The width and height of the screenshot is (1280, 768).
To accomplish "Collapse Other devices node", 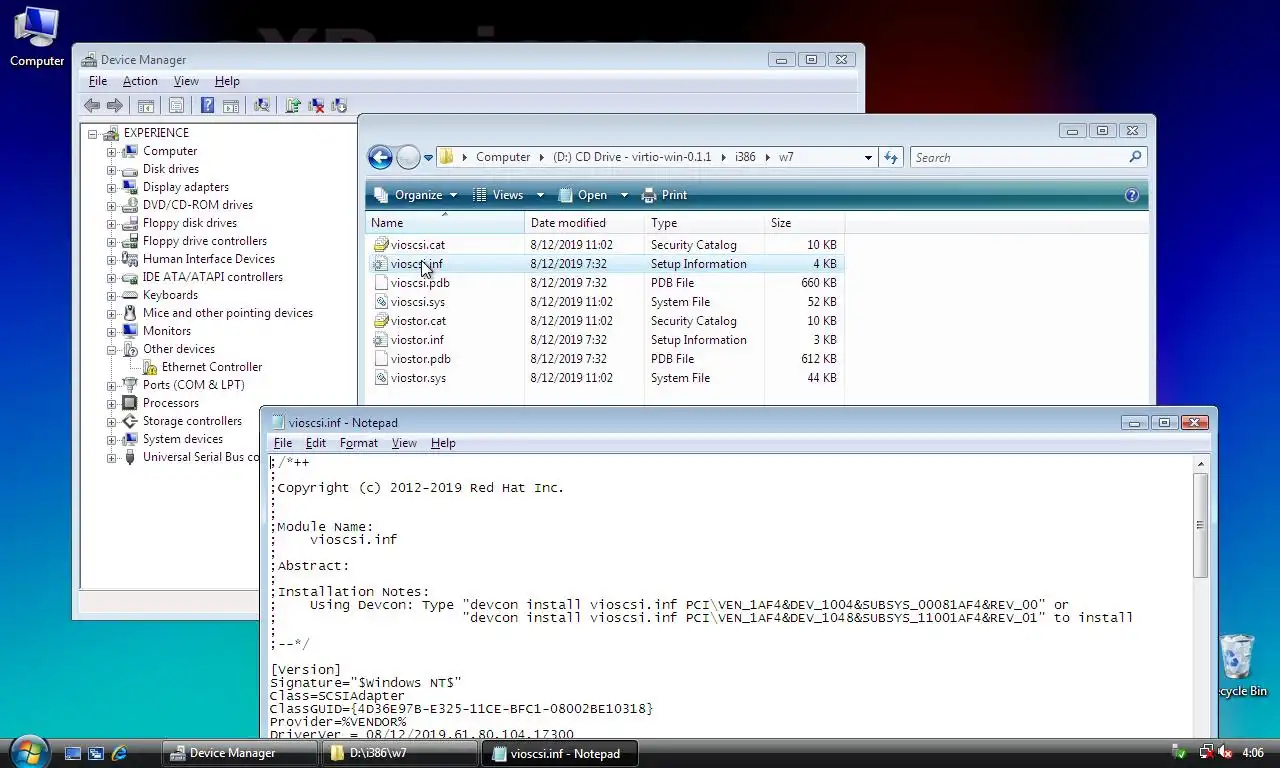I will [112, 349].
